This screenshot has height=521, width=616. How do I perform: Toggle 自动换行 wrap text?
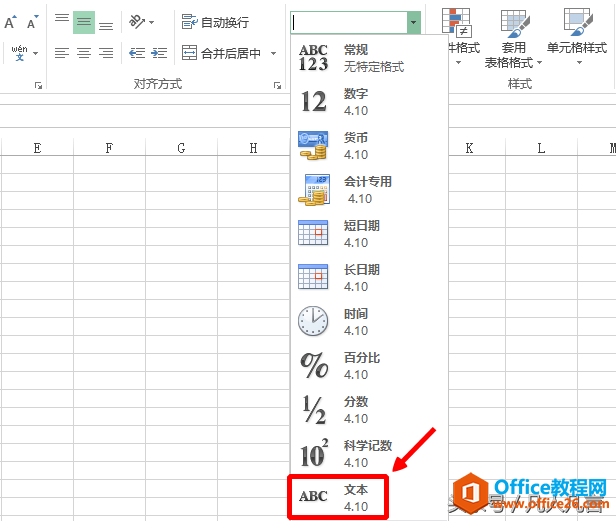[x=215, y=22]
